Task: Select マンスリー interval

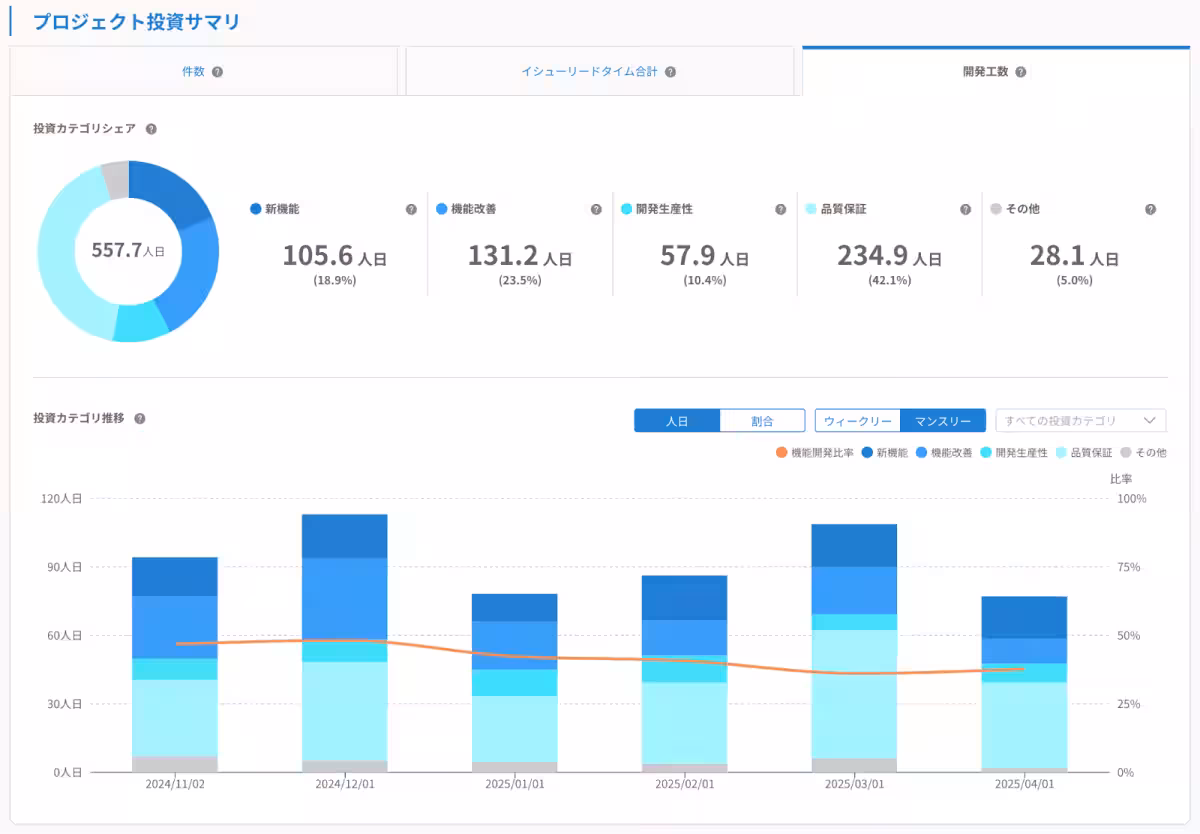Action: tap(943, 421)
